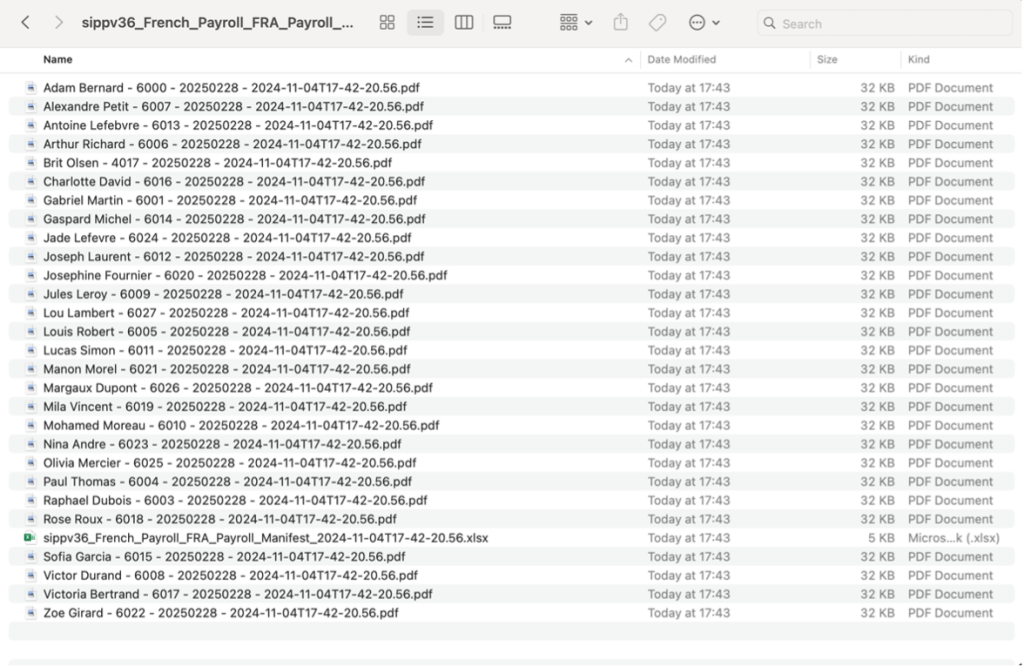
Task: Switch to column view
Action: point(463,22)
